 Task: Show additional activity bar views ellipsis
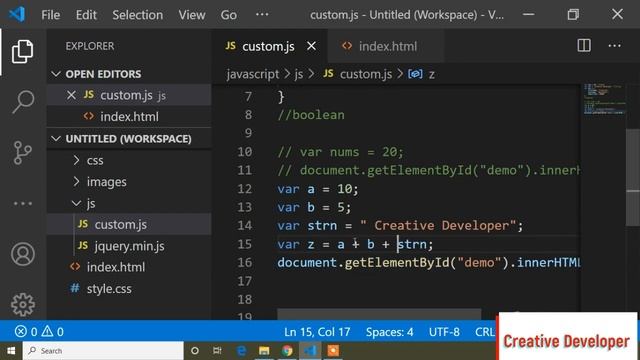pos(22,203)
